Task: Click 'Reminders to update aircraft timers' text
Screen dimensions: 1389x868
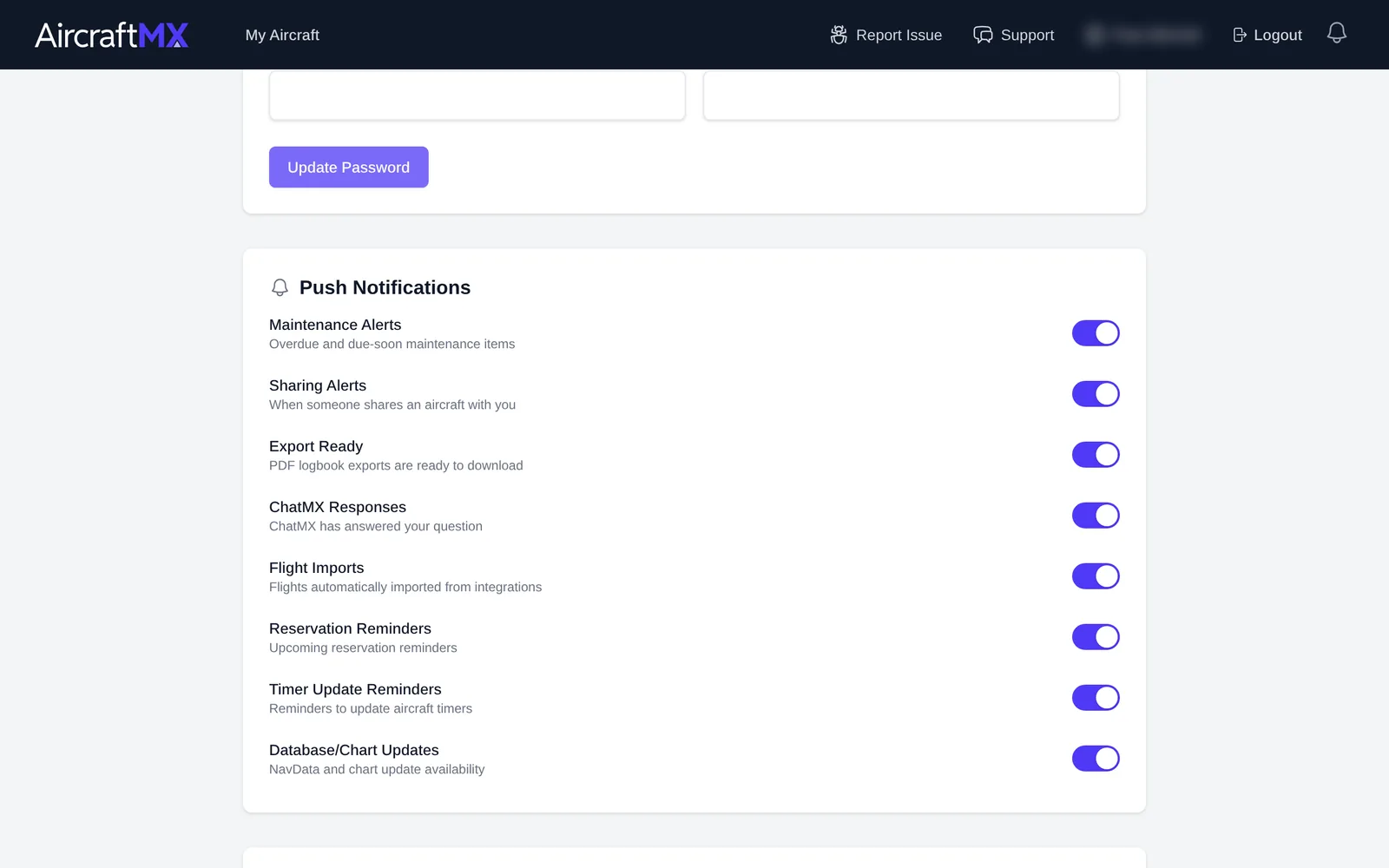Action: tap(371, 709)
